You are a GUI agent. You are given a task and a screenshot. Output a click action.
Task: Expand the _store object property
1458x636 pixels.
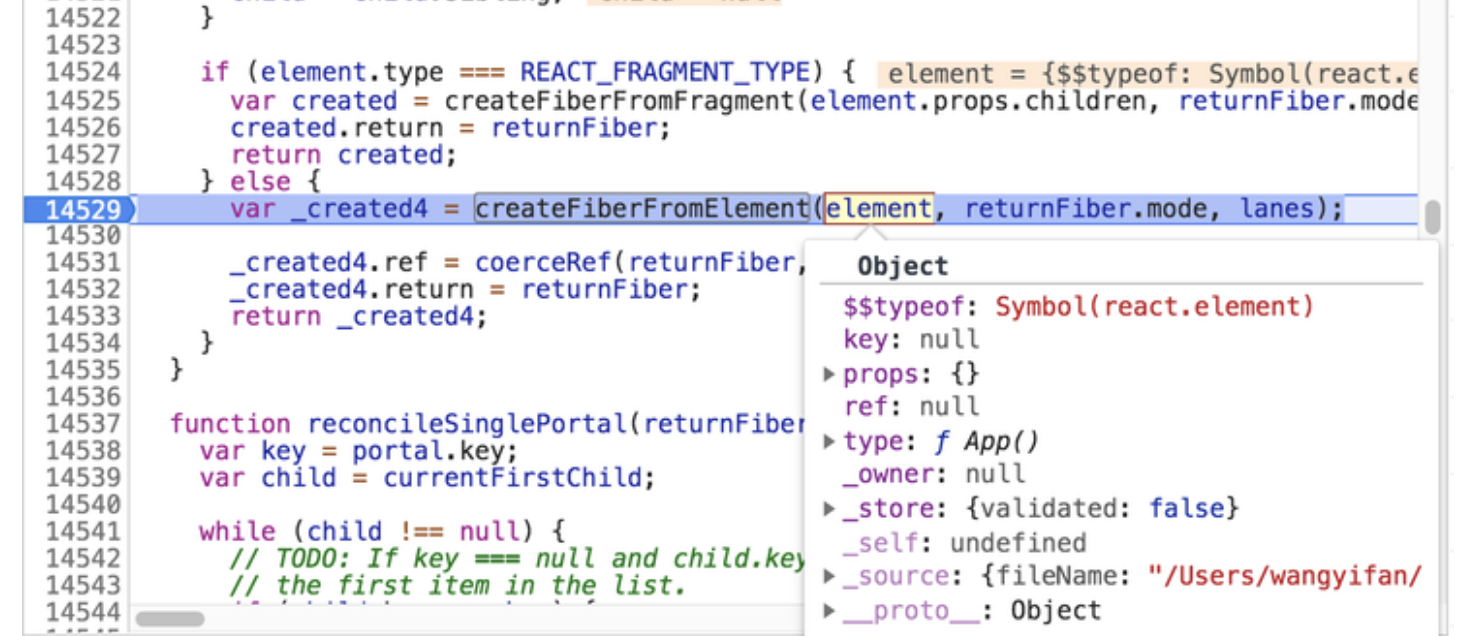828,509
